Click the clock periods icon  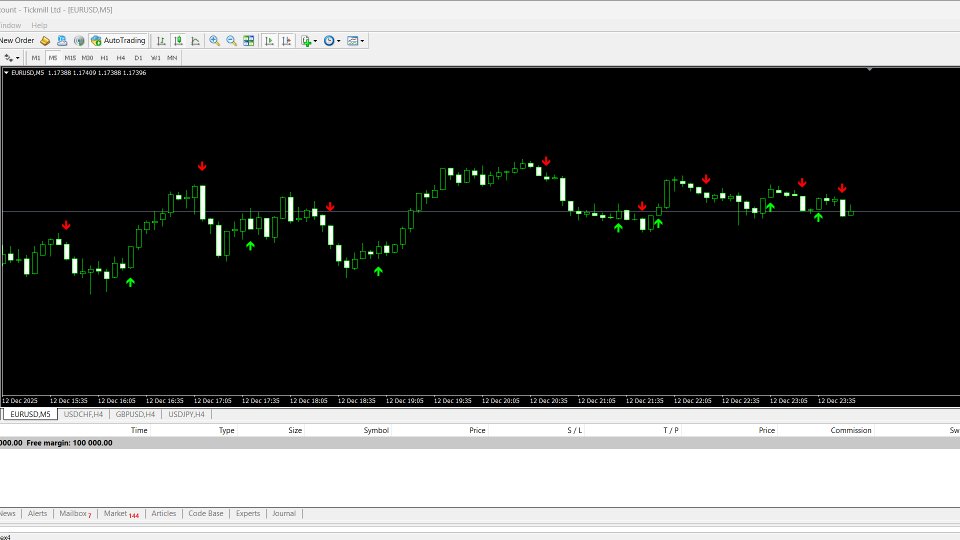[x=329, y=40]
